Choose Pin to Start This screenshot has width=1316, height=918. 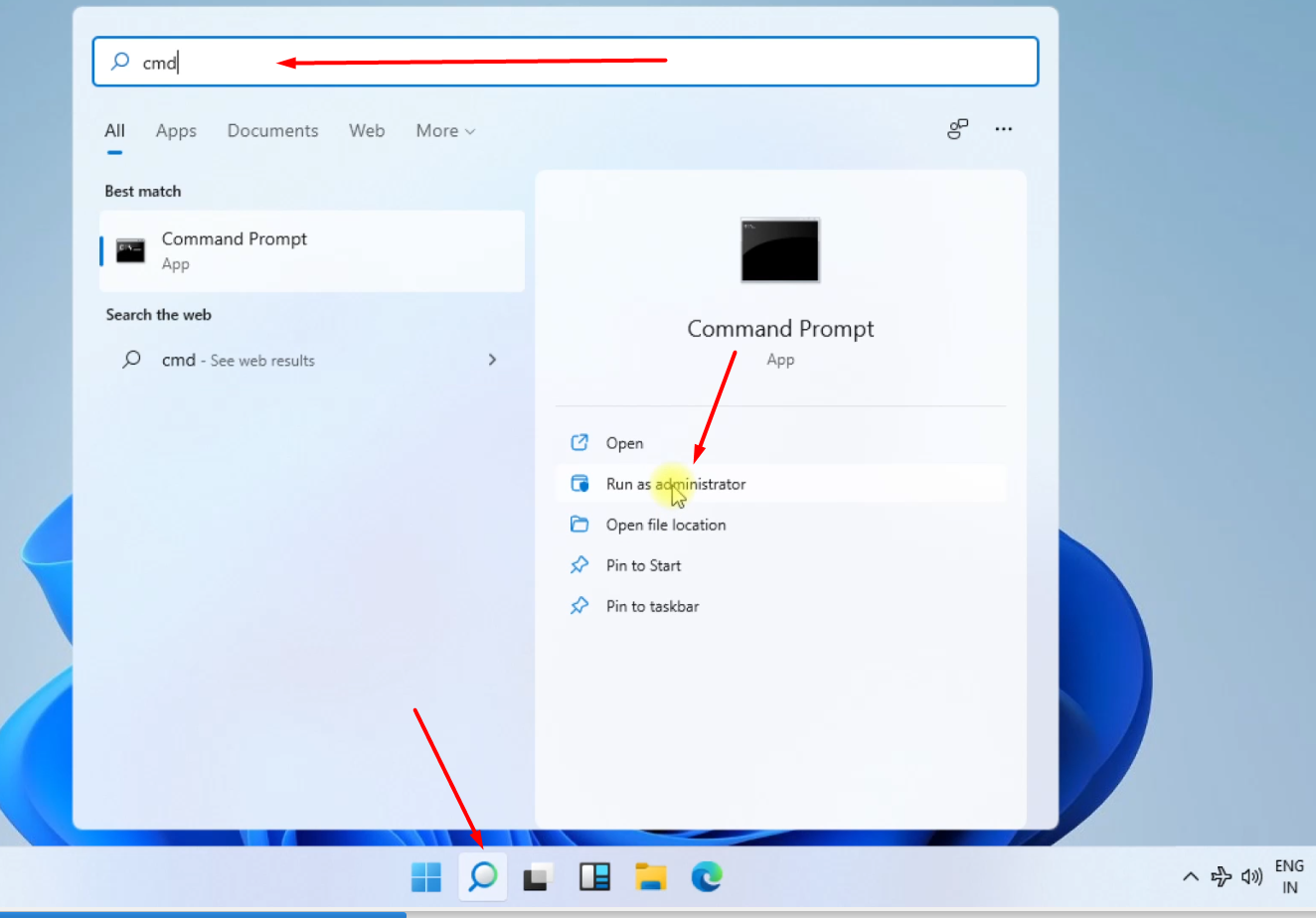point(780,565)
